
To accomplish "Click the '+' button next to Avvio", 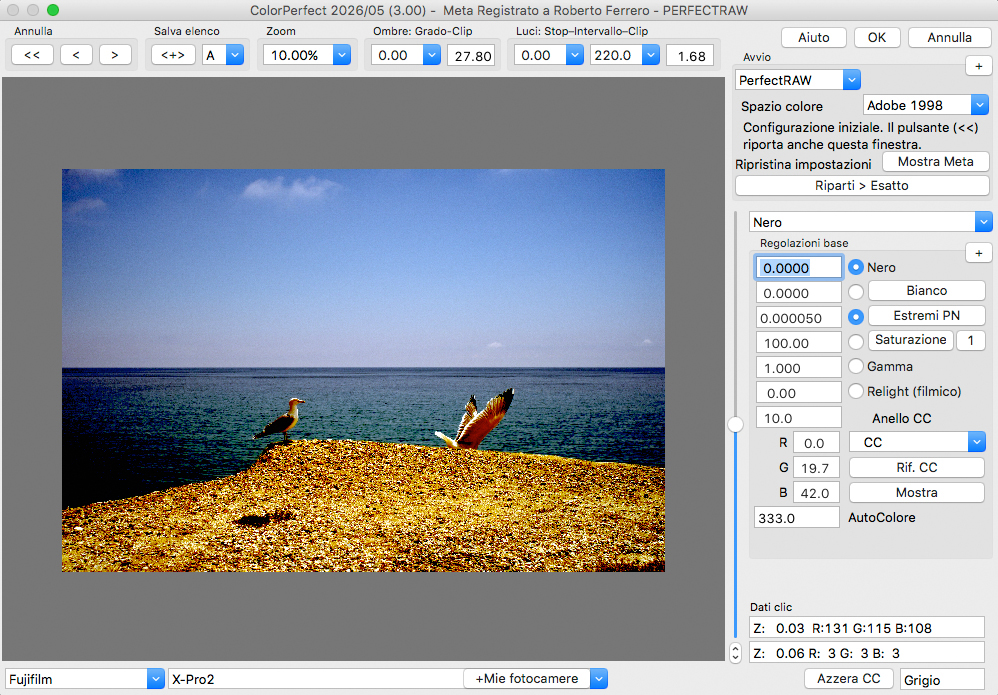I will [x=978, y=66].
